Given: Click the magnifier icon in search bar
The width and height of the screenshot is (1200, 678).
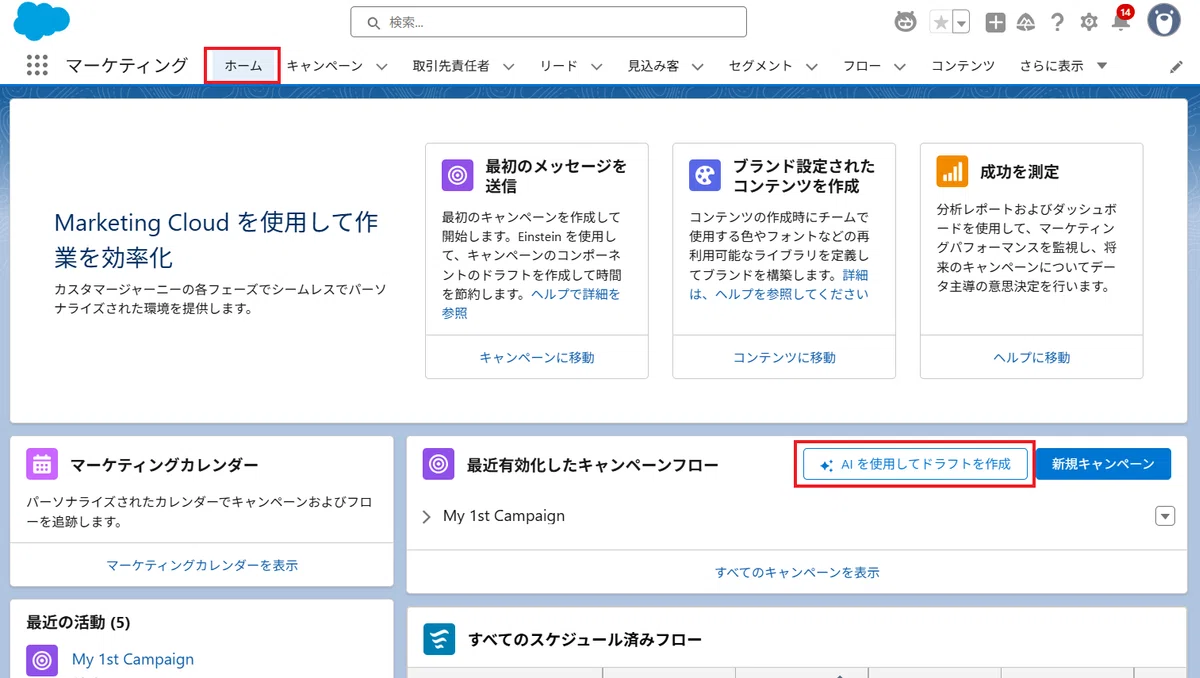Looking at the screenshot, I should pos(373,22).
